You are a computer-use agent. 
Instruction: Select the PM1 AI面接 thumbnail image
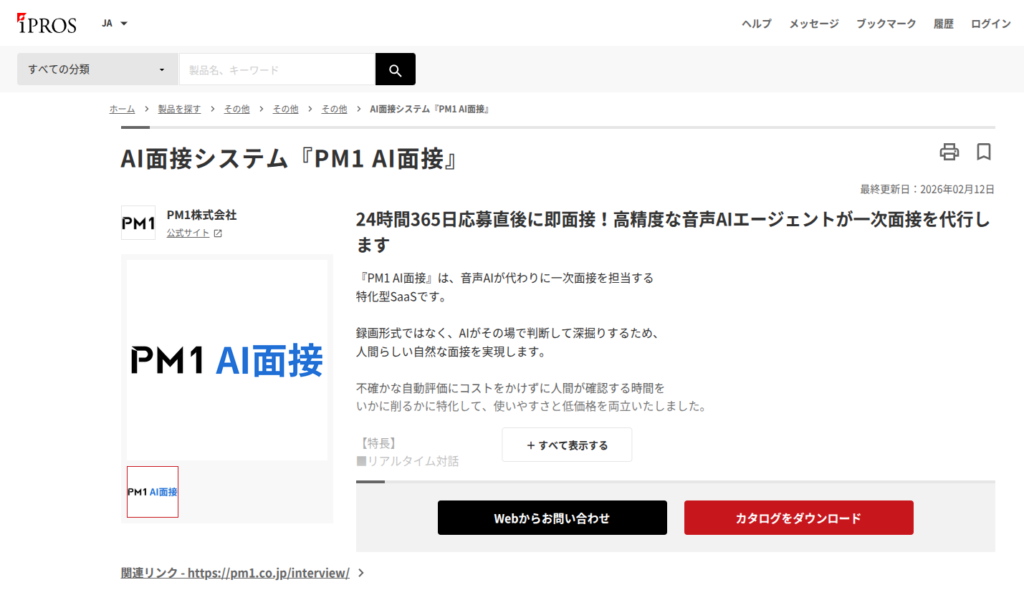pos(153,492)
